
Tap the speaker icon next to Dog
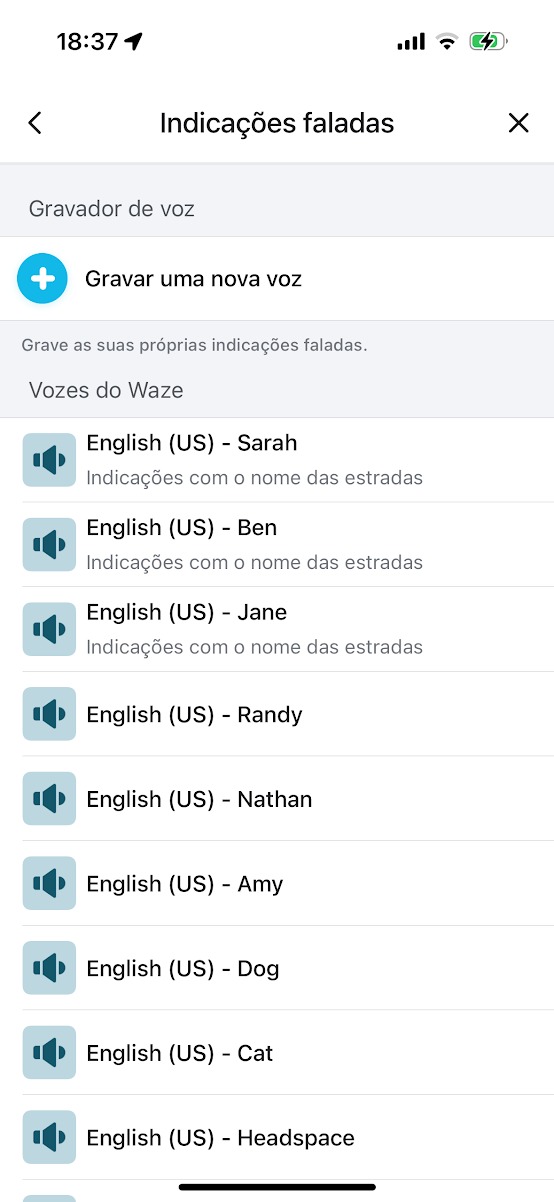tap(49, 968)
